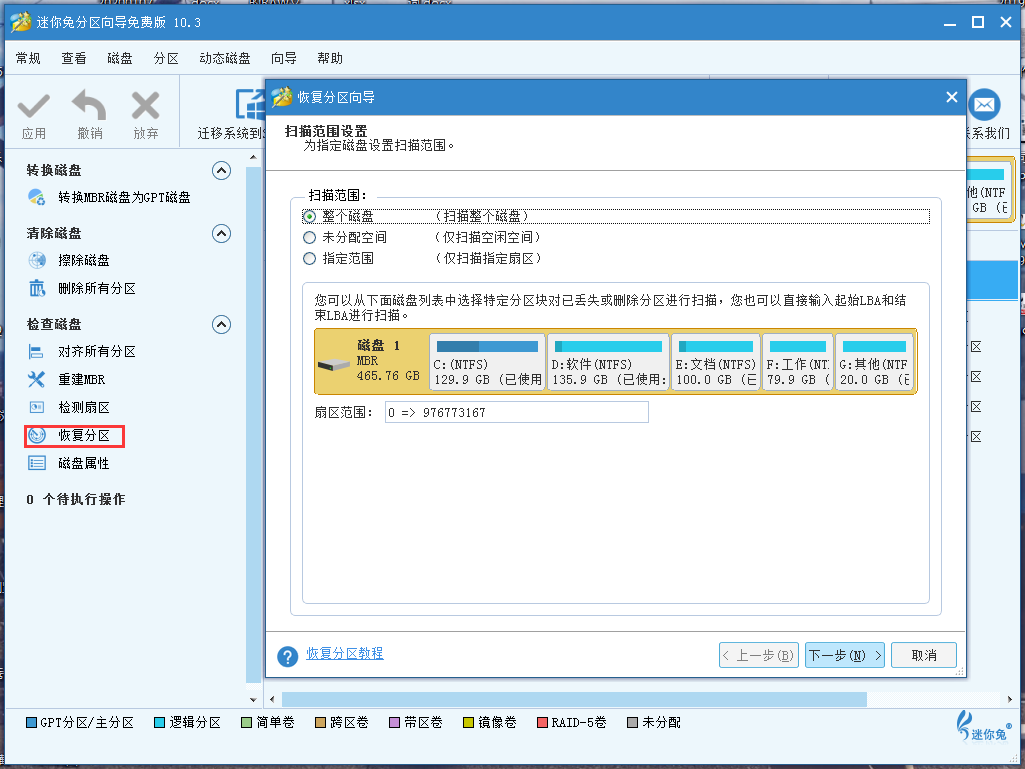Screen dimensions: 1025x769
Task: Select the 整个磁盘 (full disk) radio button
Action: click(309, 216)
